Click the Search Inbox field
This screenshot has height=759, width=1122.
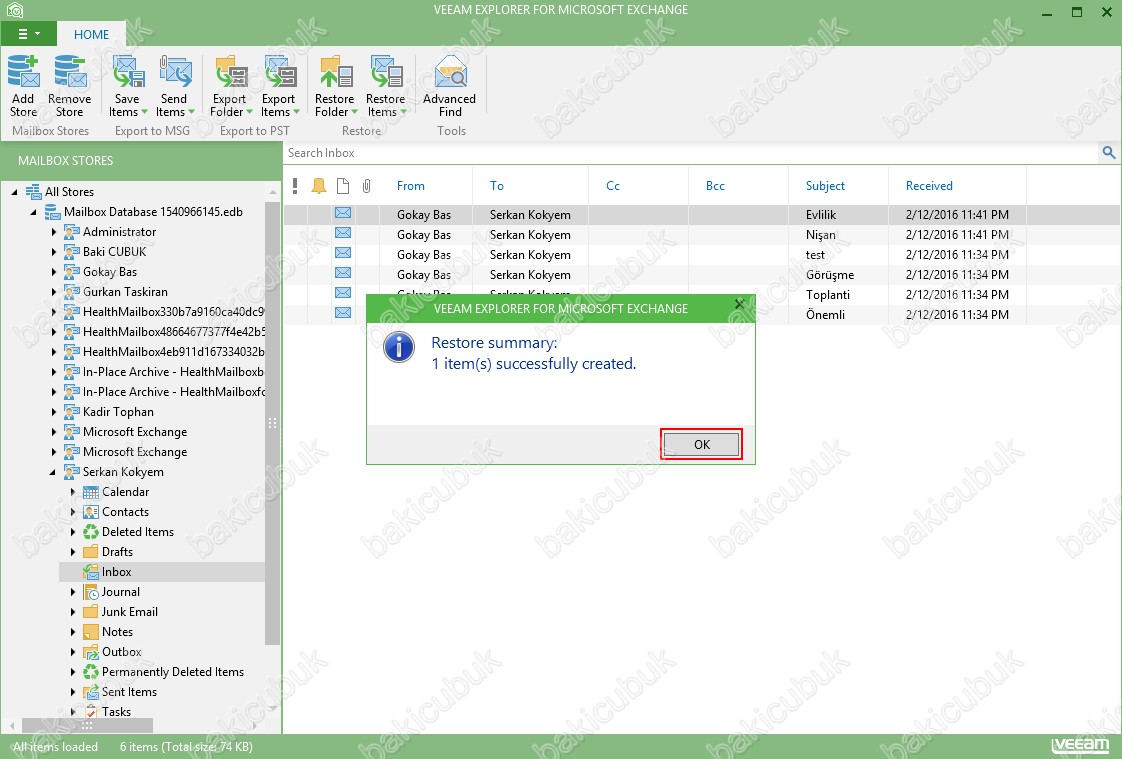click(x=691, y=152)
